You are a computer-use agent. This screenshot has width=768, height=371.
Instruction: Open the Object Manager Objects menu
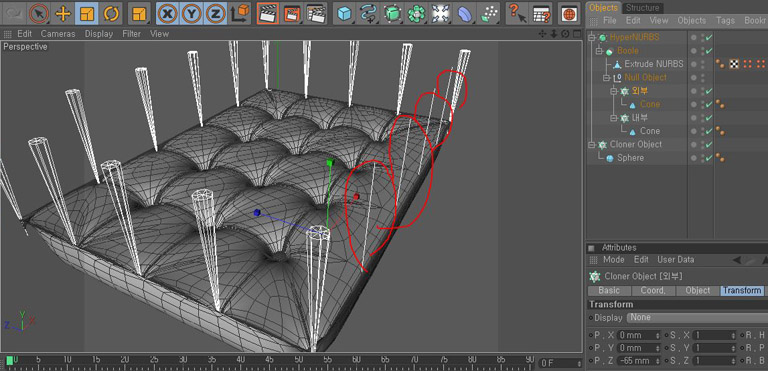[x=692, y=21]
